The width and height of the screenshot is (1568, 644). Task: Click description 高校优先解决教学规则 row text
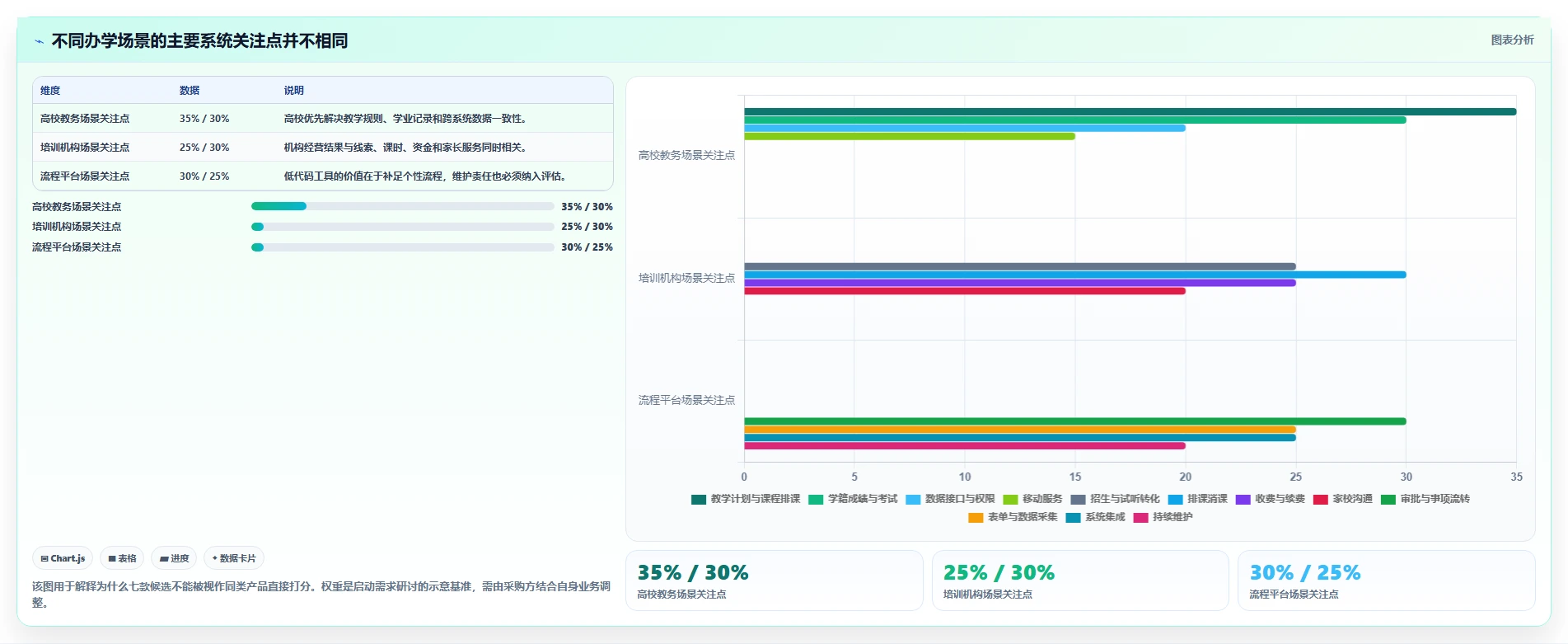click(x=405, y=119)
